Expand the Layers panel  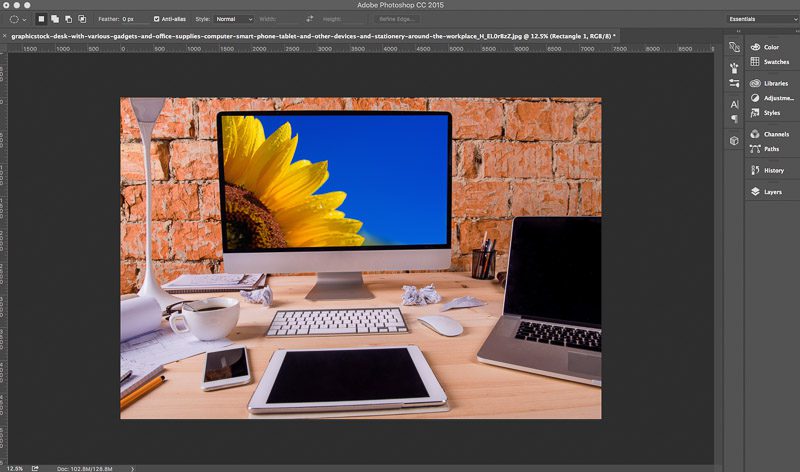point(772,191)
